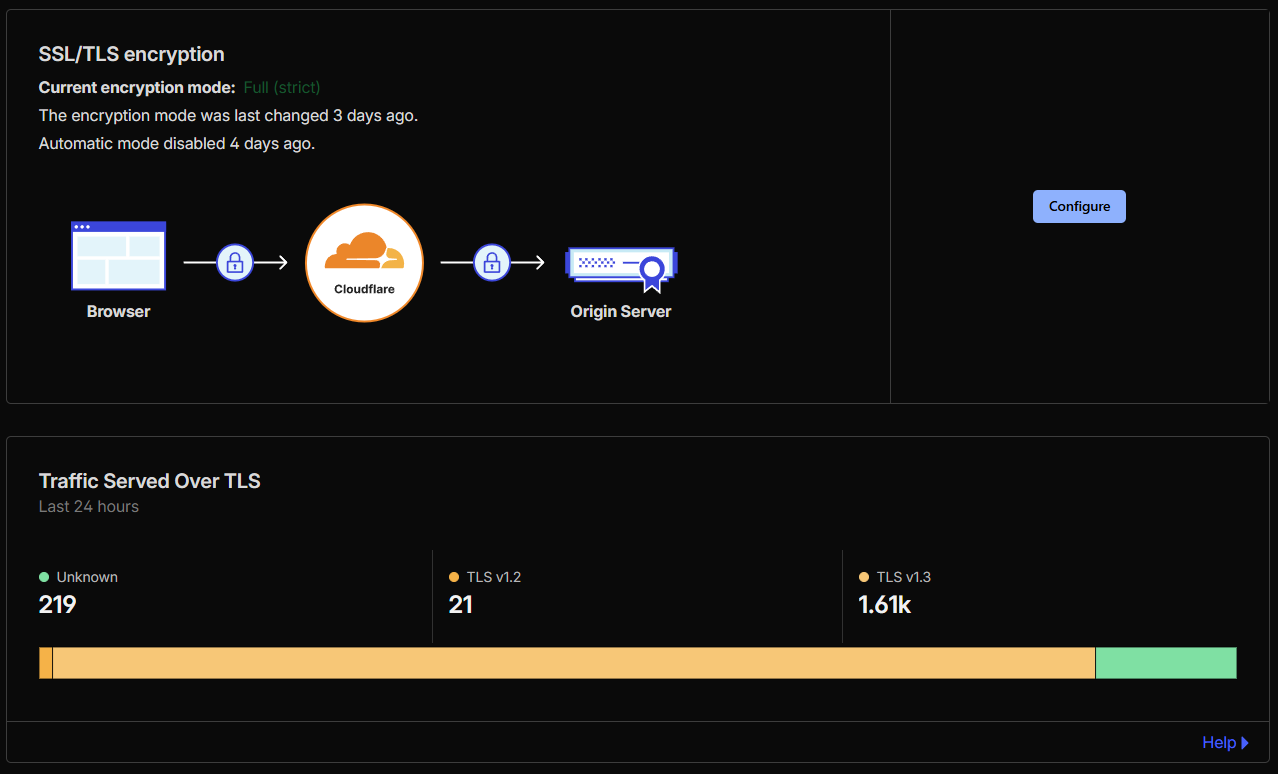Click the 'Last 24 hours' subtitle
The height and width of the screenshot is (774, 1278).
[x=89, y=507]
